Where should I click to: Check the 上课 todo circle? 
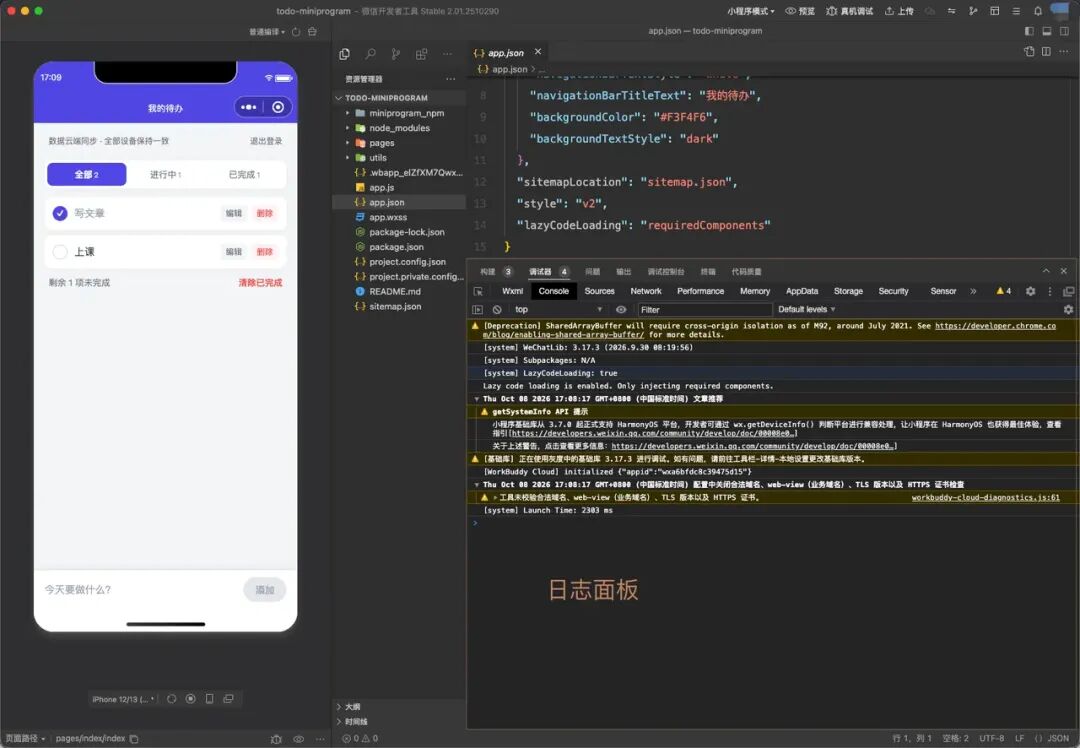[60, 252]
